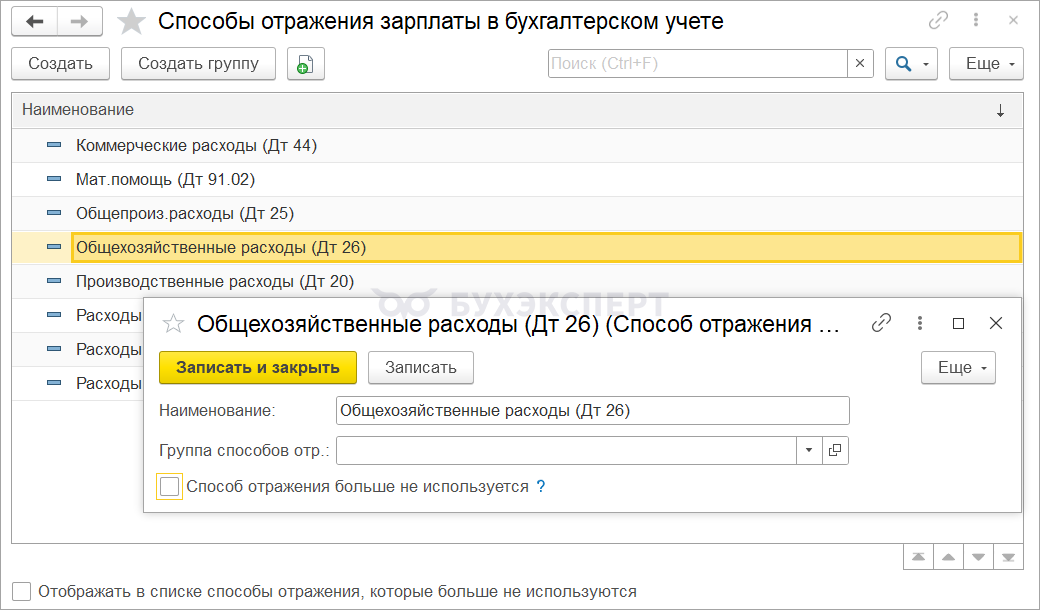Enable 'Способ отражения больше не используется' checkbox
This screenshot has width=1040, height=610.
coord(170,487)
